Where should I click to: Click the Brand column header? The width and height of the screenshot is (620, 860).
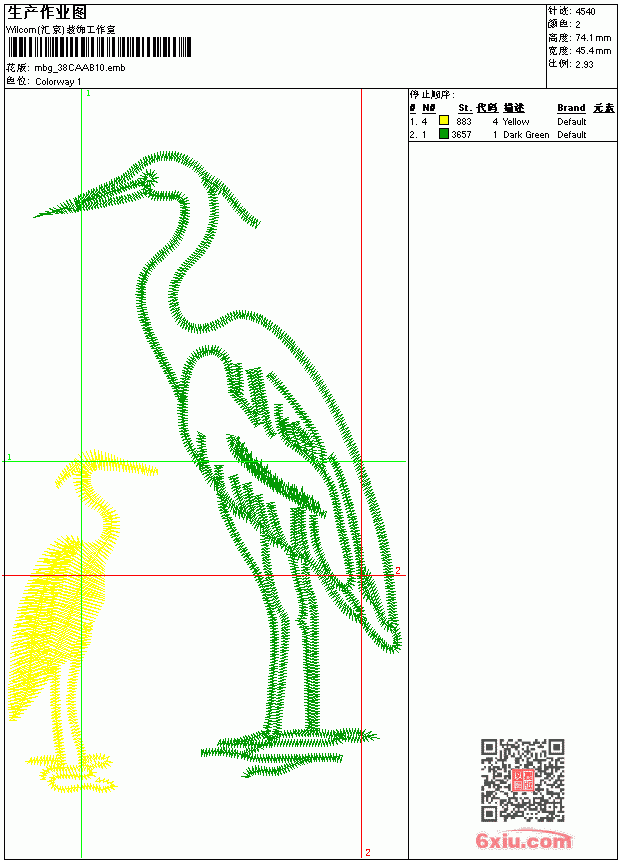(x=571, y=108)
